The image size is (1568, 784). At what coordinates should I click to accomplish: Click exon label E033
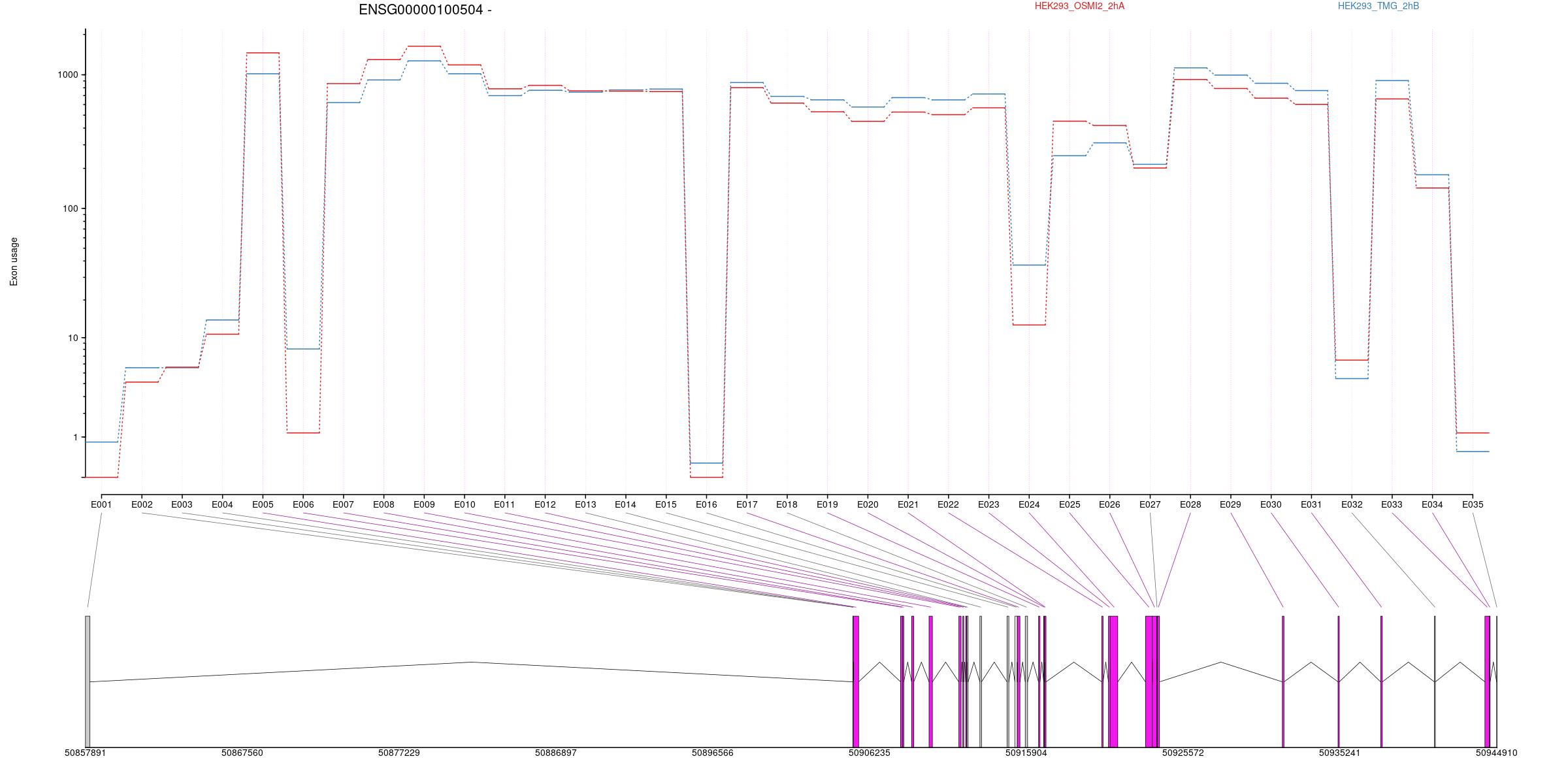coord(1392,504)
